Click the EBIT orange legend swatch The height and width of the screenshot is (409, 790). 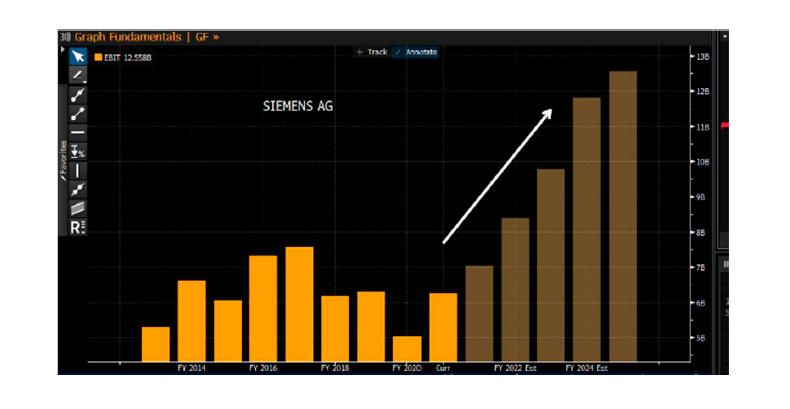tap(98, 58)
